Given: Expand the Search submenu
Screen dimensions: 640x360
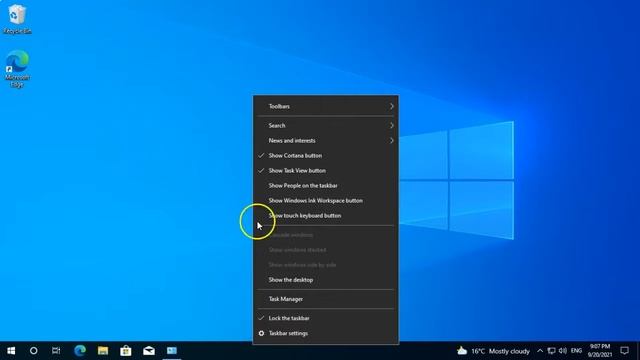Looking at the screenshot, I should pos(326,125).
